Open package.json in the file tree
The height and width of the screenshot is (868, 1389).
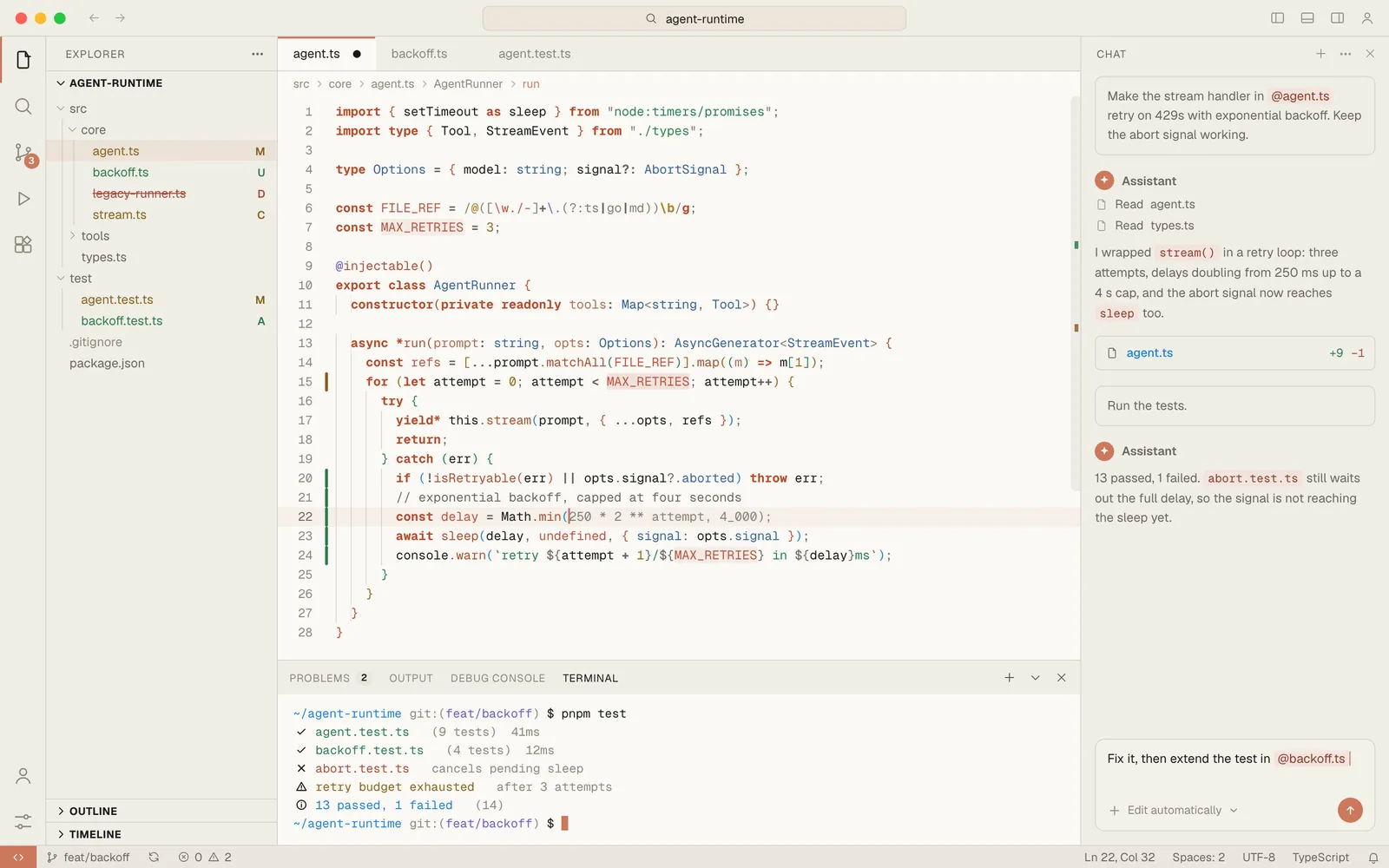coord(161,364)
